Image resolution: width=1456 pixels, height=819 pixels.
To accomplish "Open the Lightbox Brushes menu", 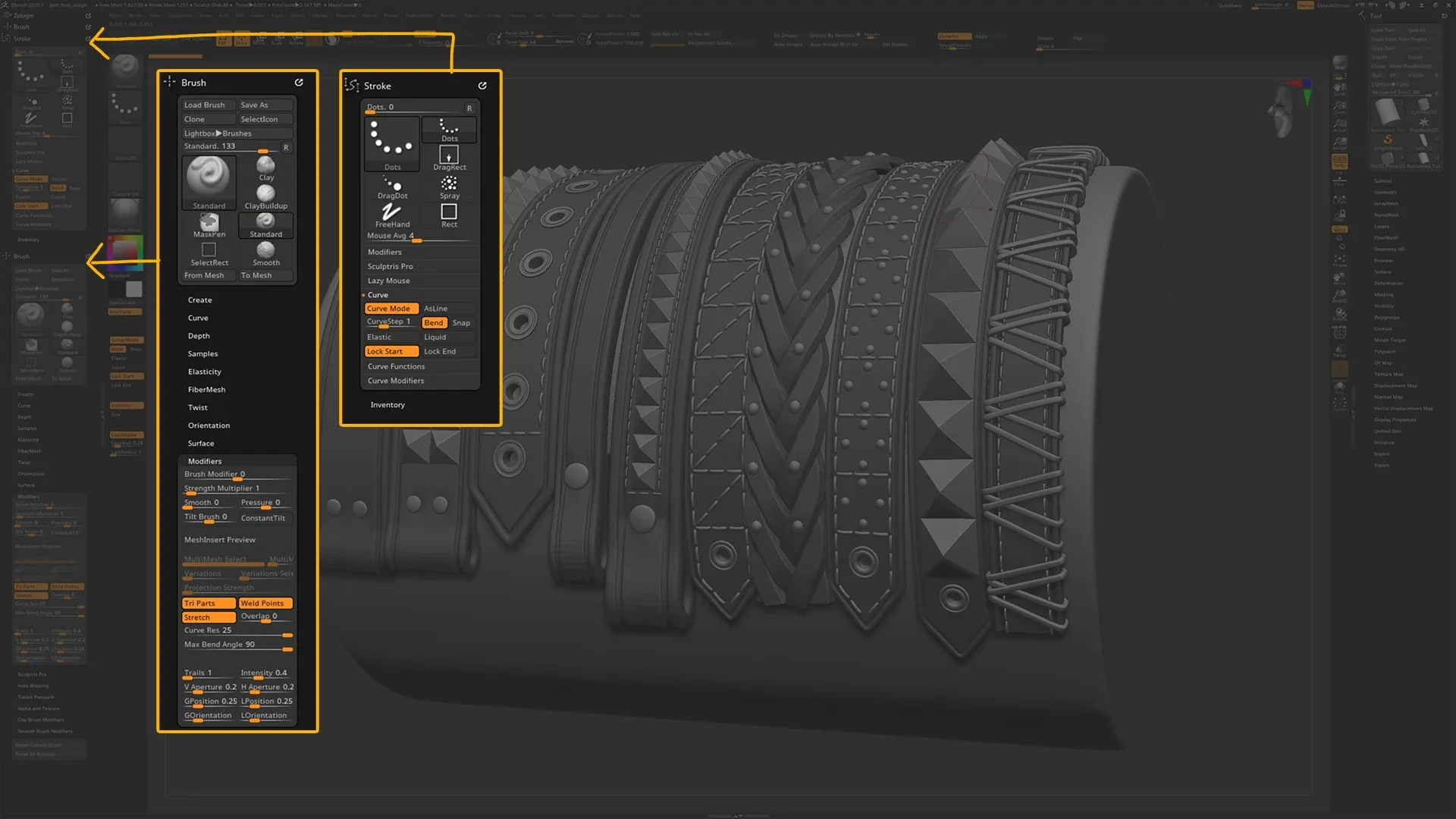I will point(216,133).
